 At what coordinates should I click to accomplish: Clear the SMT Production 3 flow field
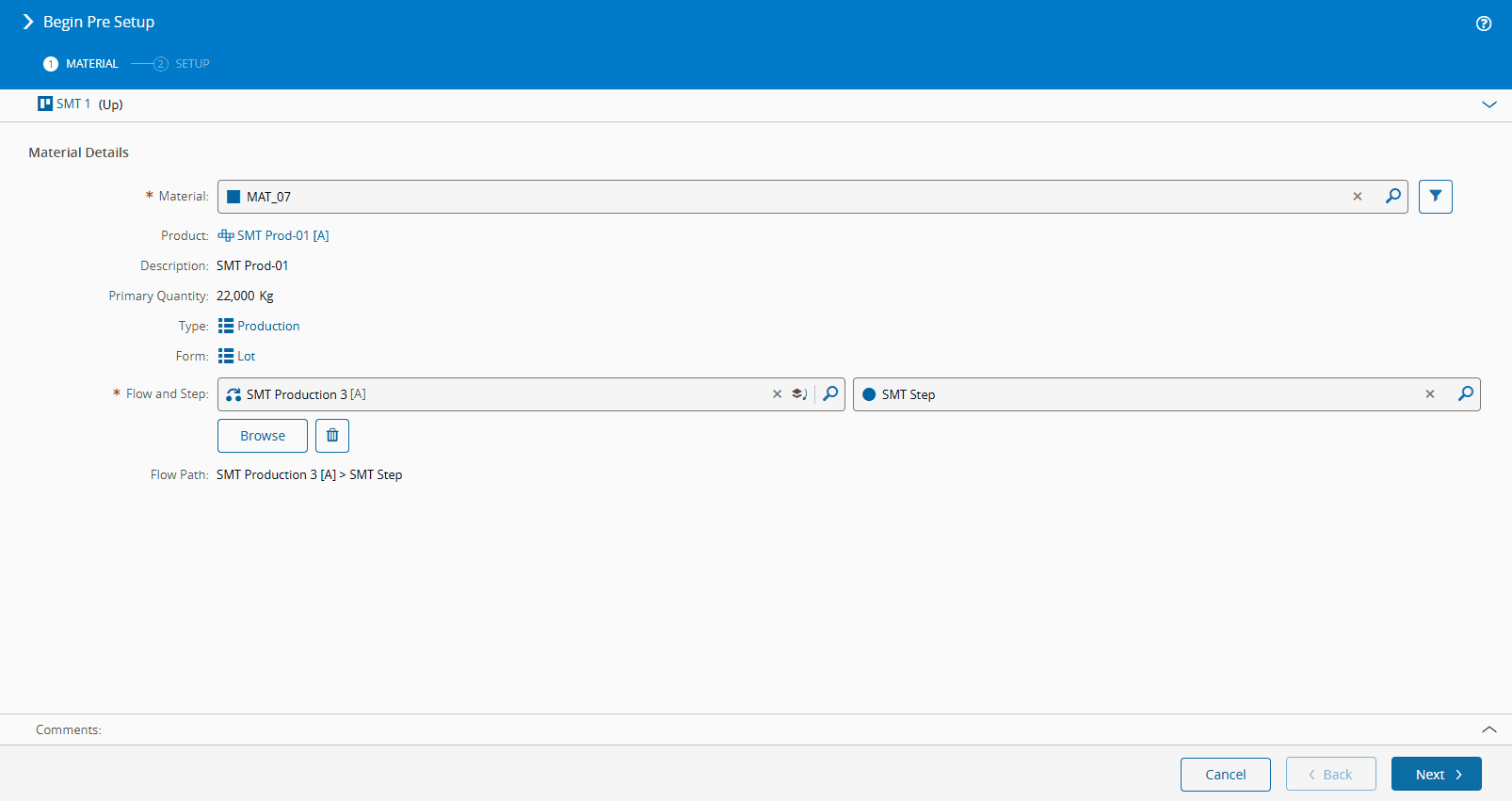point(777,394)
